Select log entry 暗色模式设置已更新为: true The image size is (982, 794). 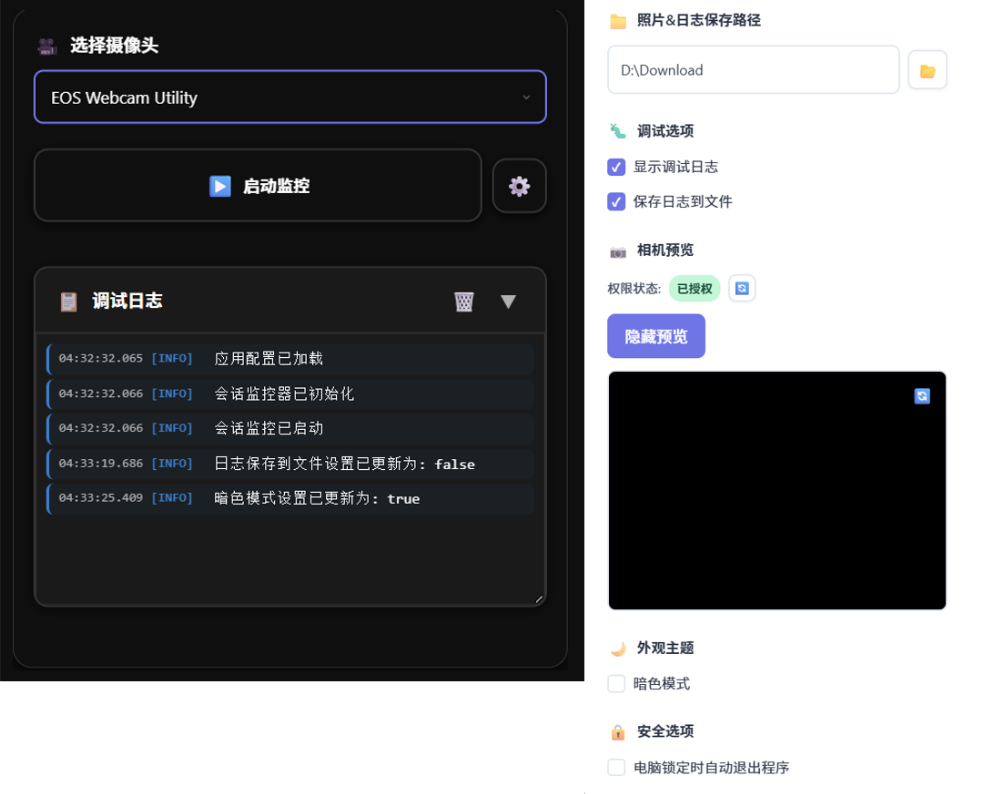click(291, 498)
